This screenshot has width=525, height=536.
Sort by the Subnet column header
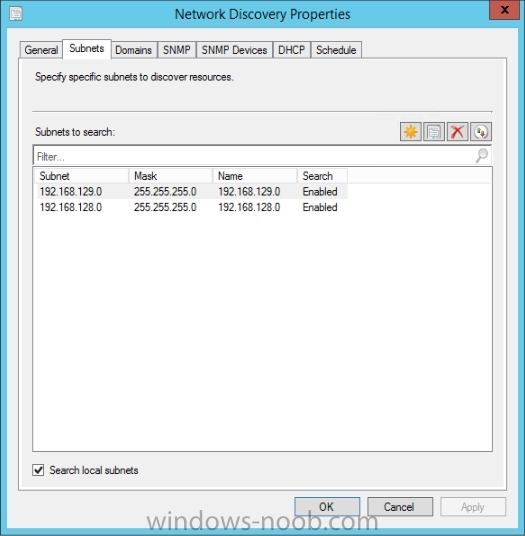pyautogui.click(x=82, y=176)
